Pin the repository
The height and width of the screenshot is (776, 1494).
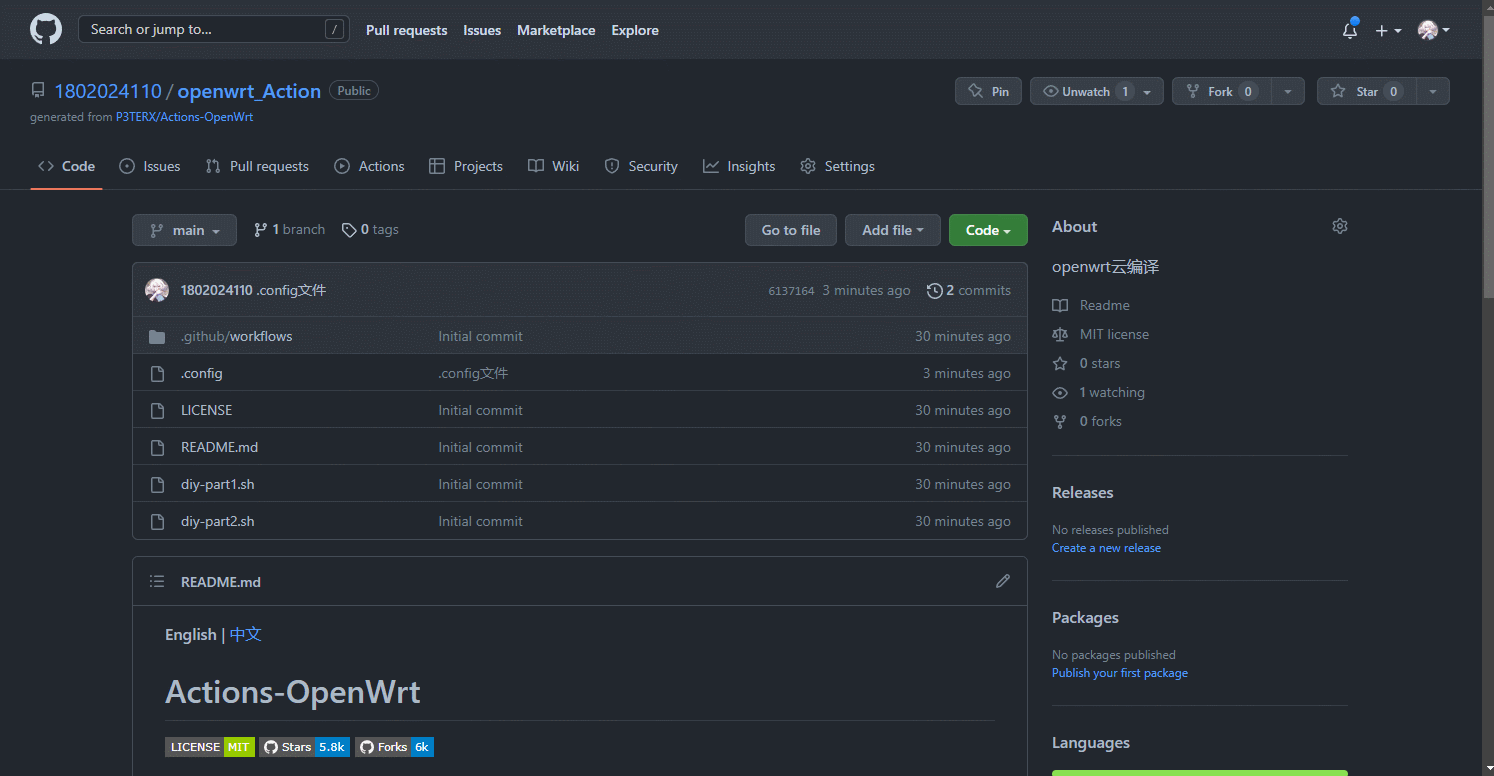tap(988, 91)
